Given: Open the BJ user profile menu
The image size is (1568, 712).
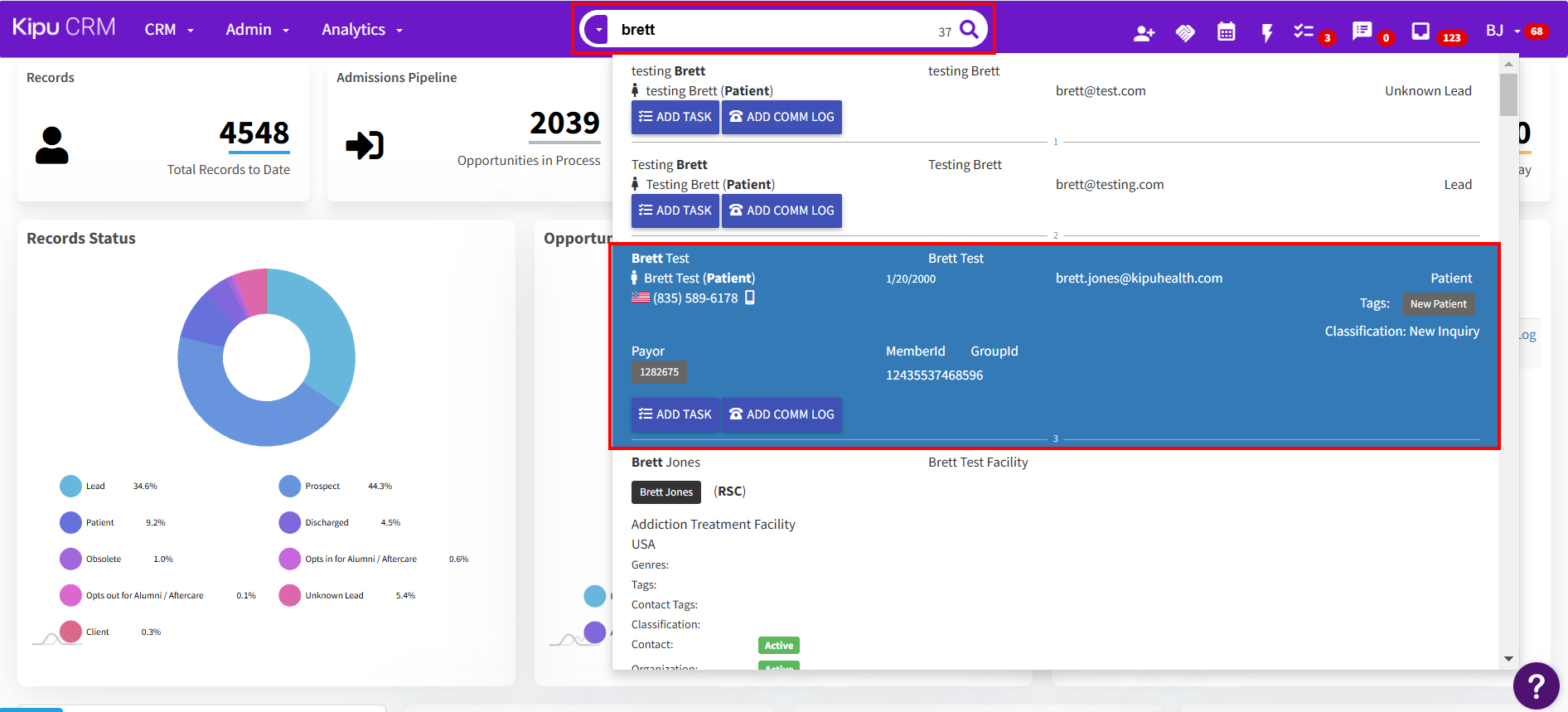Looking at the screenshot, I should point(1502,31).
